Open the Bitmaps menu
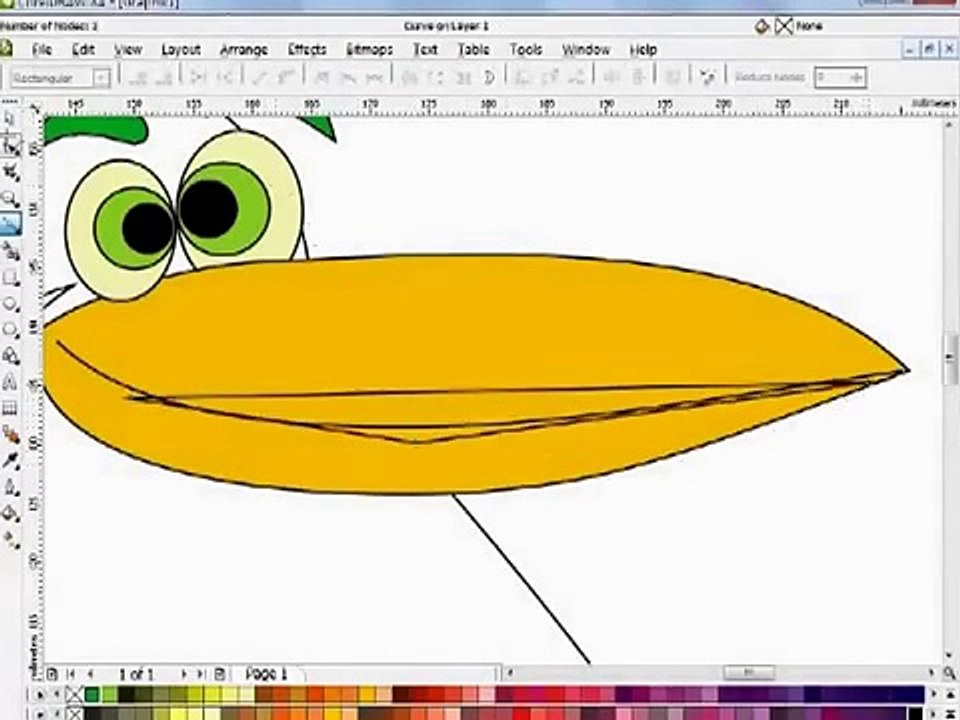Viewport: 960px width, 720px height. 369,50
